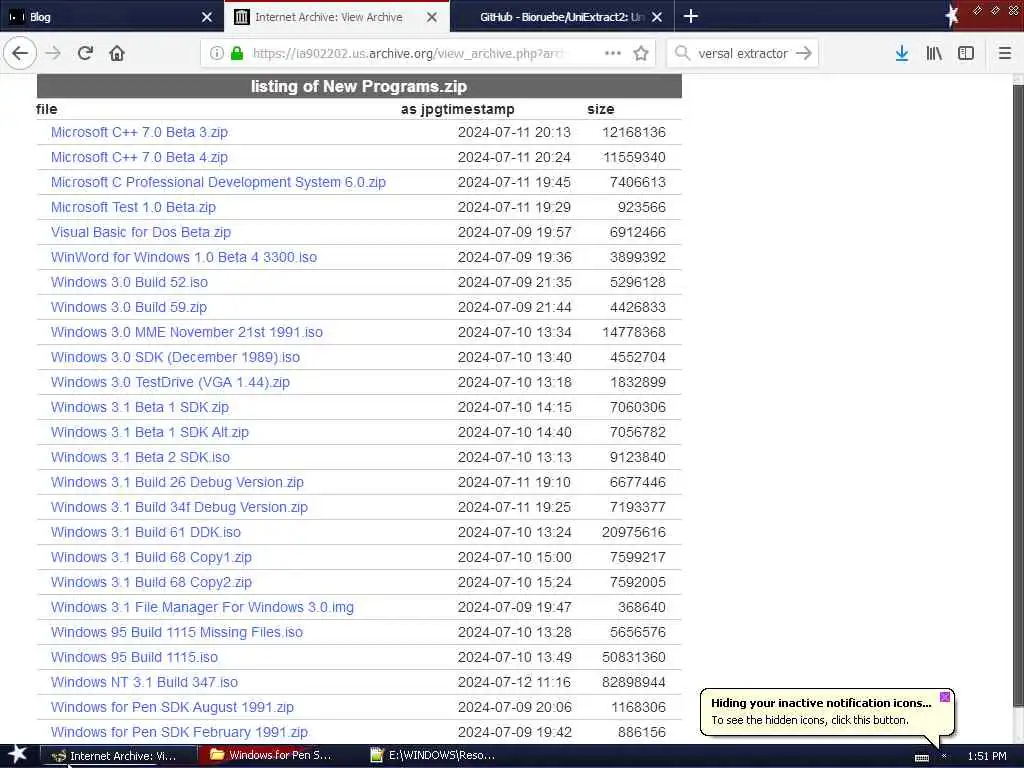Switch to the Blog tab
Viewport: 1024px width, 768px height.
[111, 17]
